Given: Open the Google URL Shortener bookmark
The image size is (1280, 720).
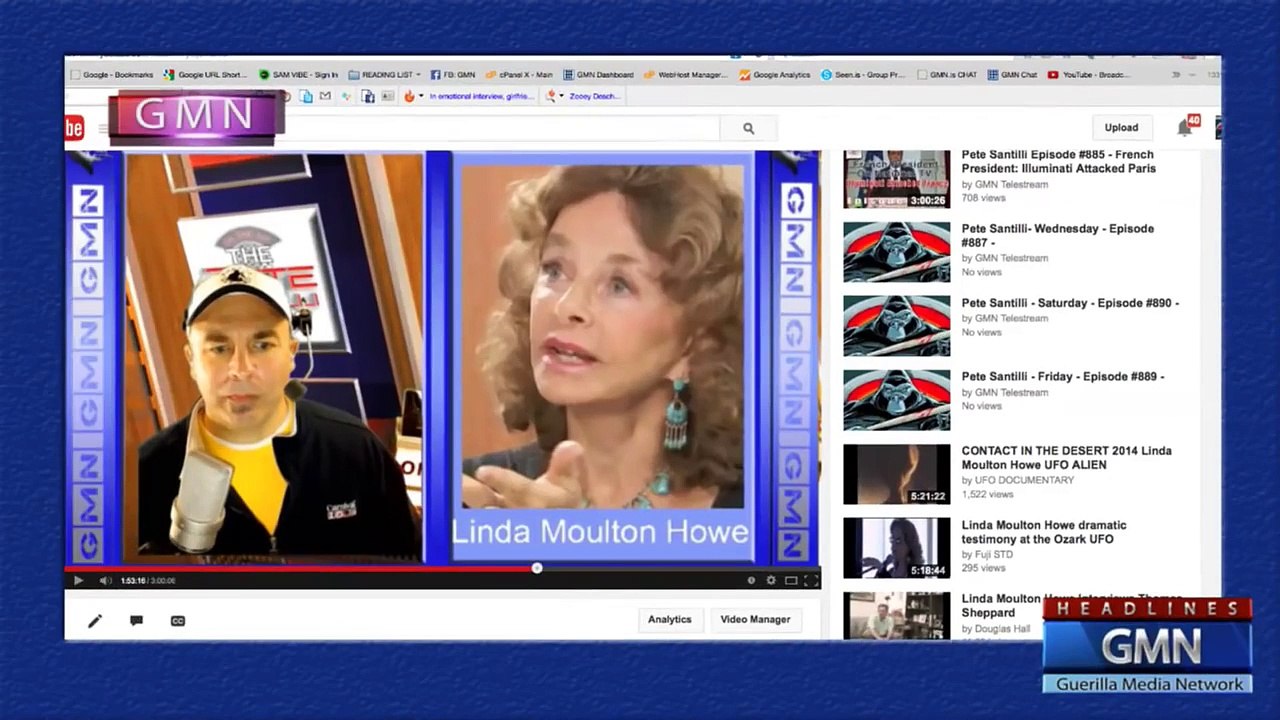Looking at the screenshot, I should (x=205, y=75).
